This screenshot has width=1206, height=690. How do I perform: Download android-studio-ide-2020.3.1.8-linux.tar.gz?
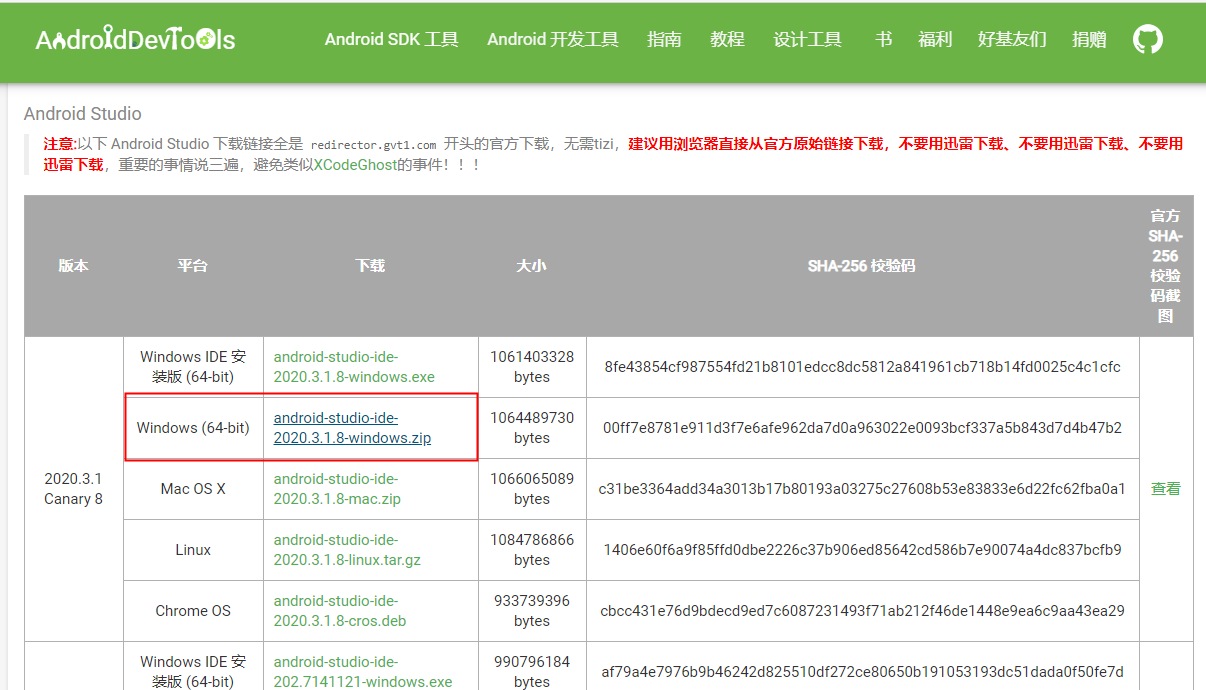click(347, 550)
